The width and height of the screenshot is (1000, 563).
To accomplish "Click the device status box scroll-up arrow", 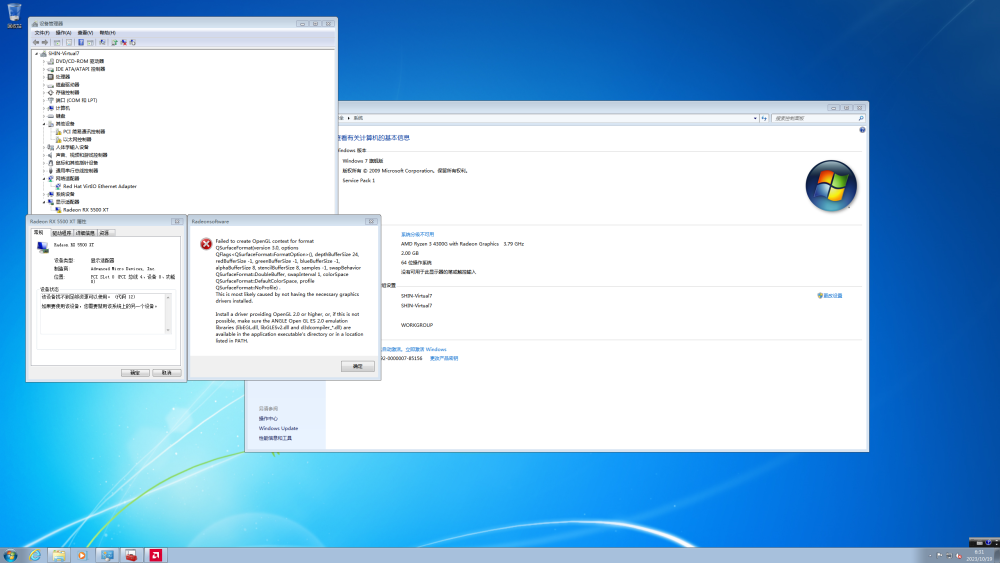I will tap(168, 298).
